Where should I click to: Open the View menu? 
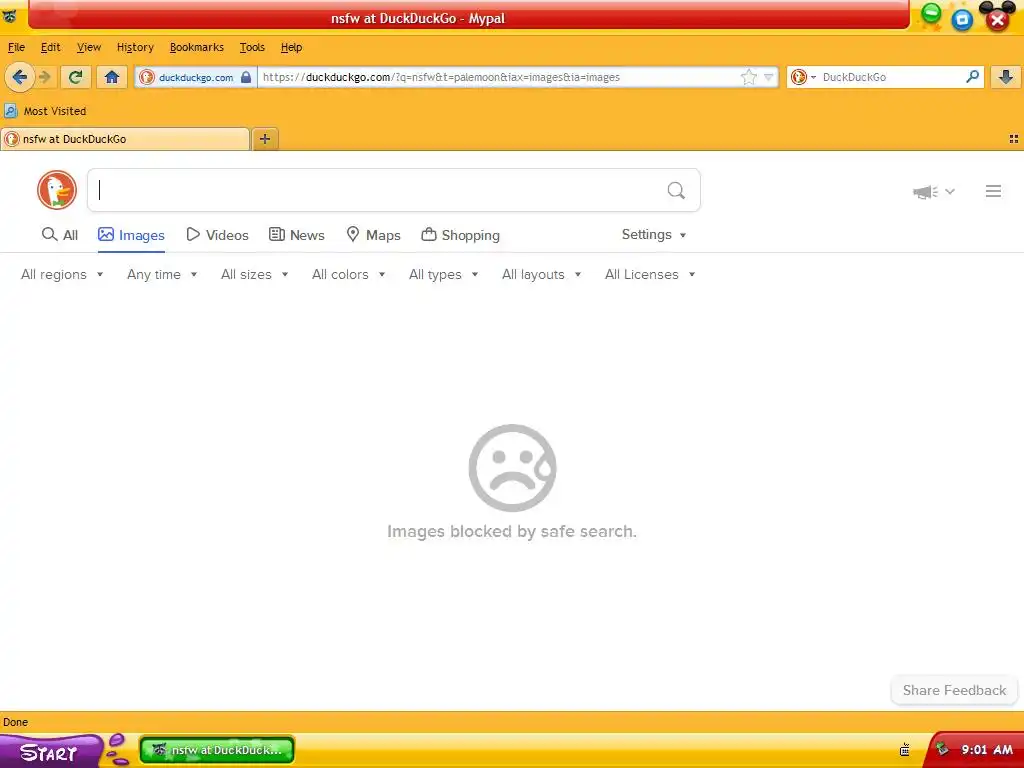tap(89, 47)
